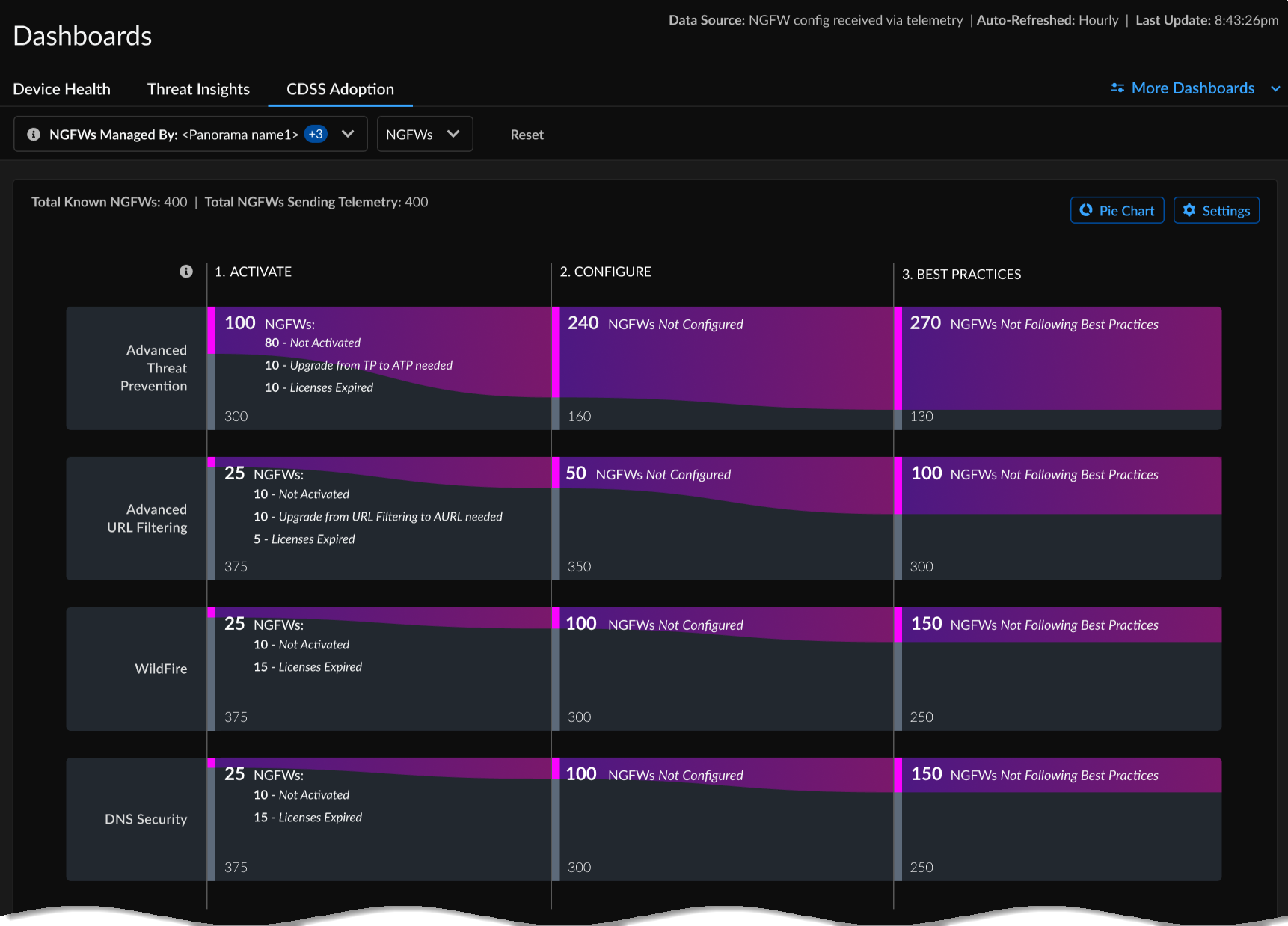Click the info icon above the Advanced Threat Prevention row
The height and width of the screenshot is (926, 1288).
click(185, 272)
